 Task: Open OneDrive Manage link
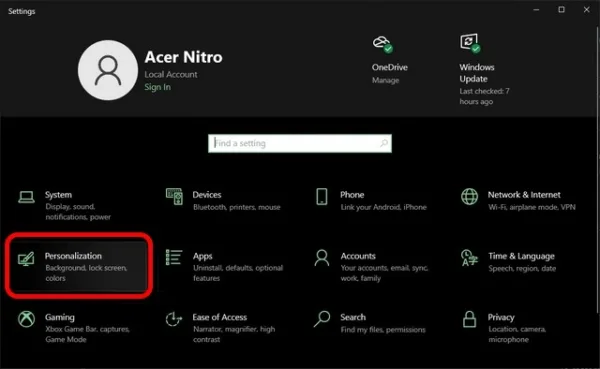[x=385, y=80]
